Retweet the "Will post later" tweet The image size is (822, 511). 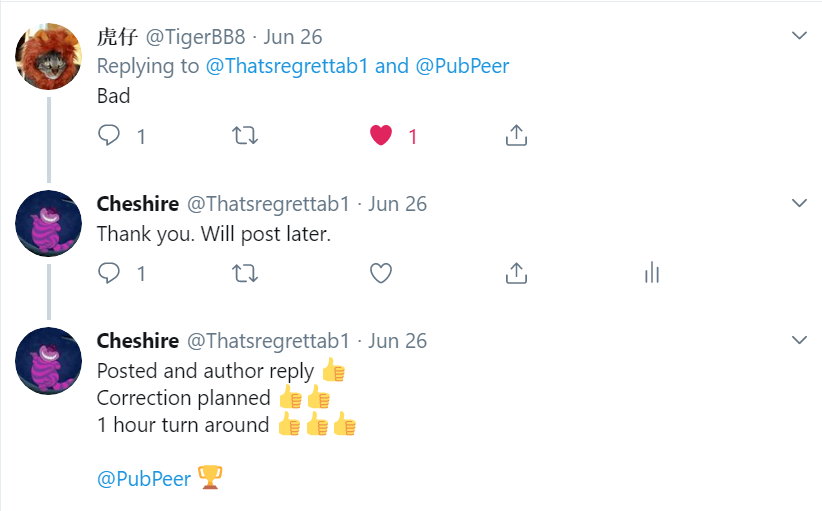pos(244,273)
